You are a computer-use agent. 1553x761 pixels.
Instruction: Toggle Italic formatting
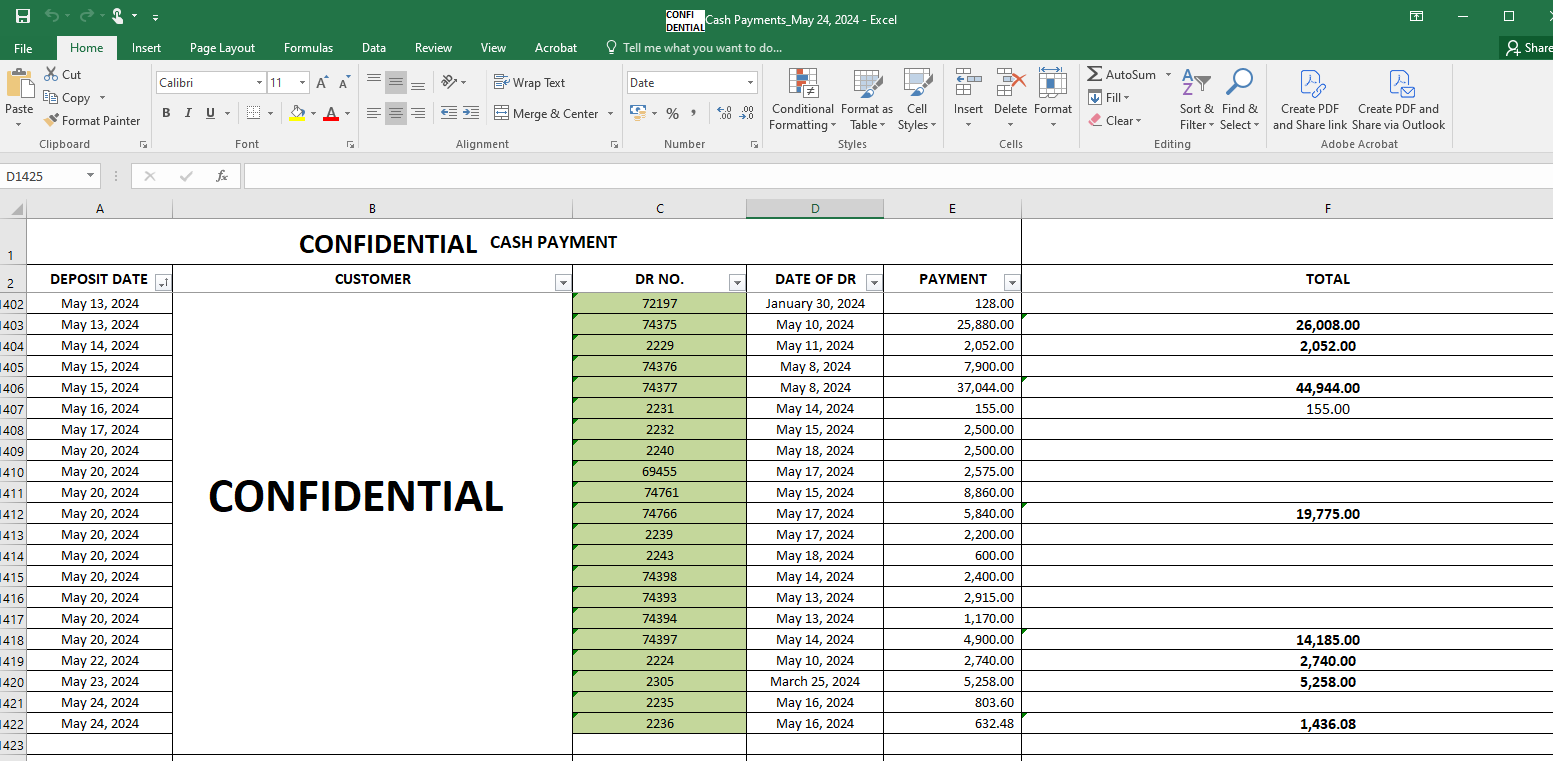click(188, 113)
